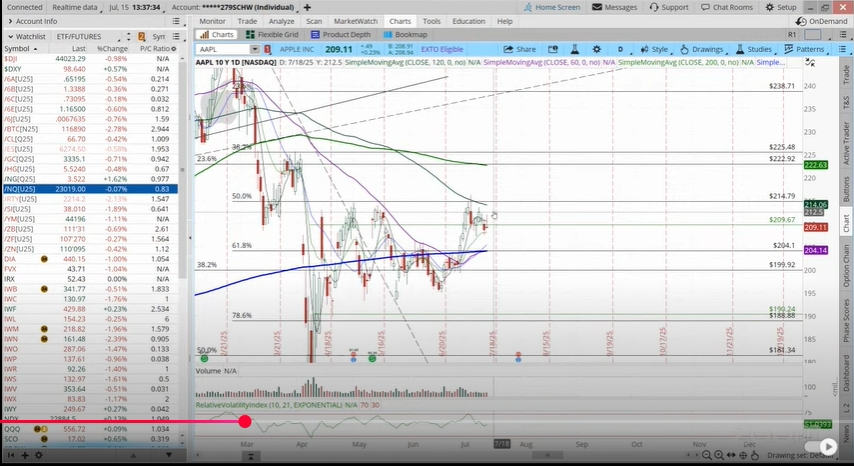Open Setup gear in top bar
Image resolution: width=854 pixels, height=466 pixels.
(780, 7)
